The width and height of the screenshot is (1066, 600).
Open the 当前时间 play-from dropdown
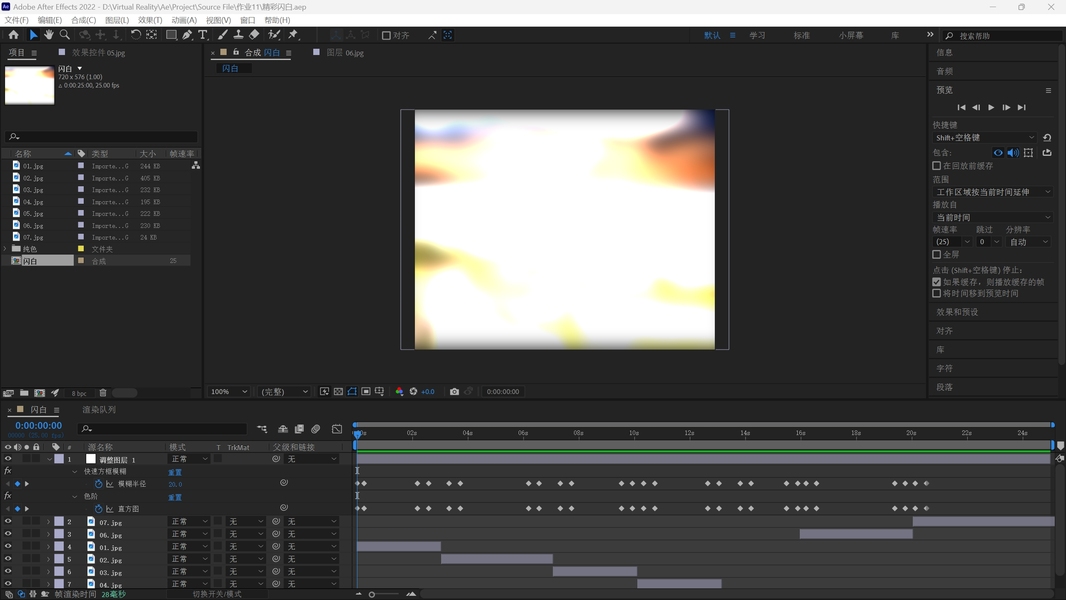(993, 217)
